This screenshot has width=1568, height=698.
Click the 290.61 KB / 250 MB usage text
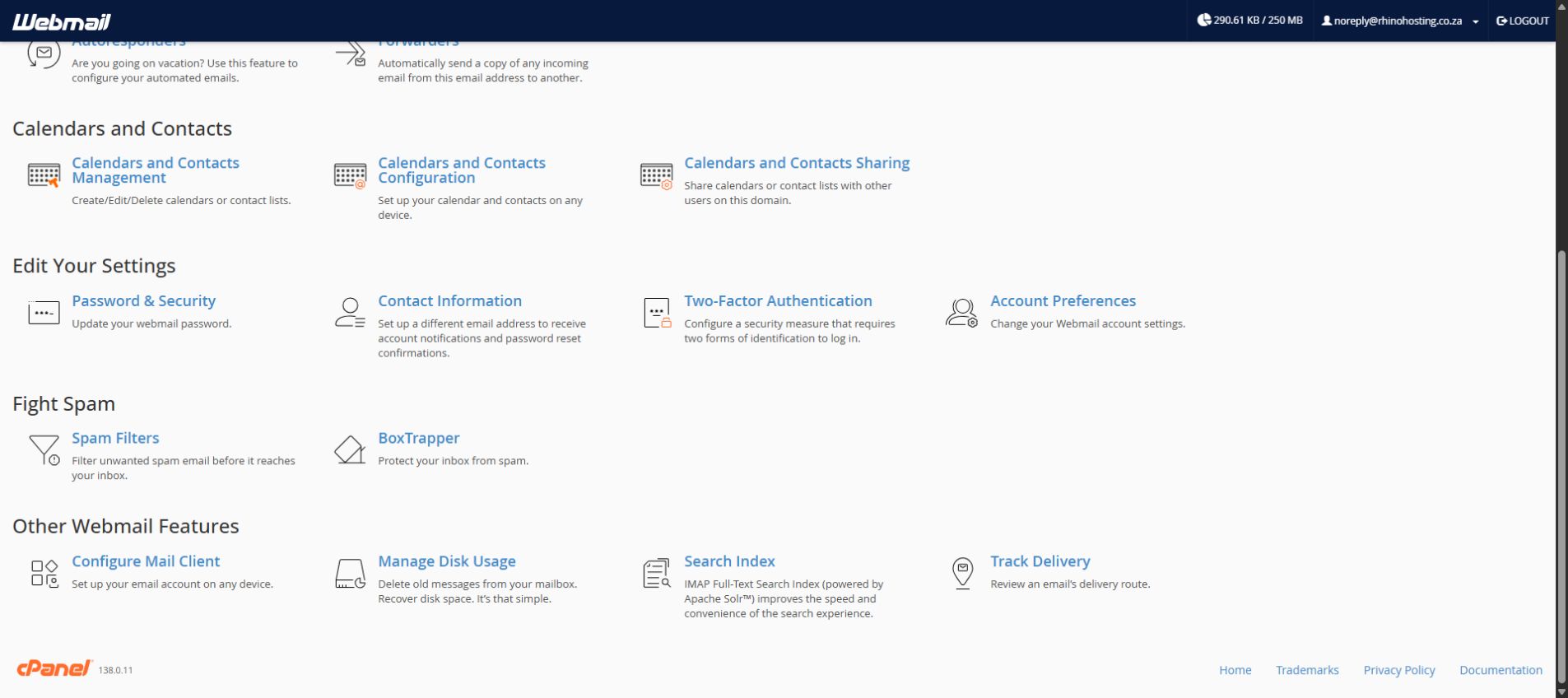1258,21
